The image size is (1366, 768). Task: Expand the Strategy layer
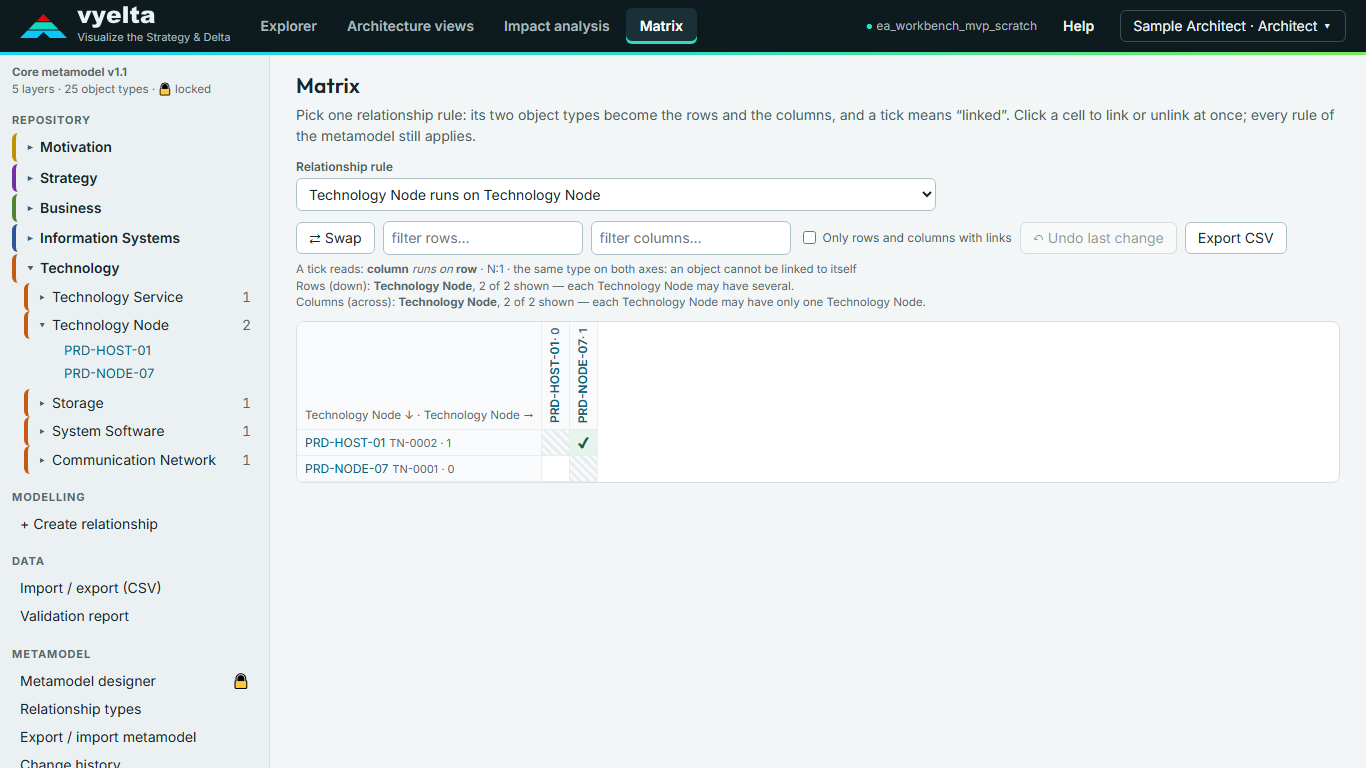30,178
